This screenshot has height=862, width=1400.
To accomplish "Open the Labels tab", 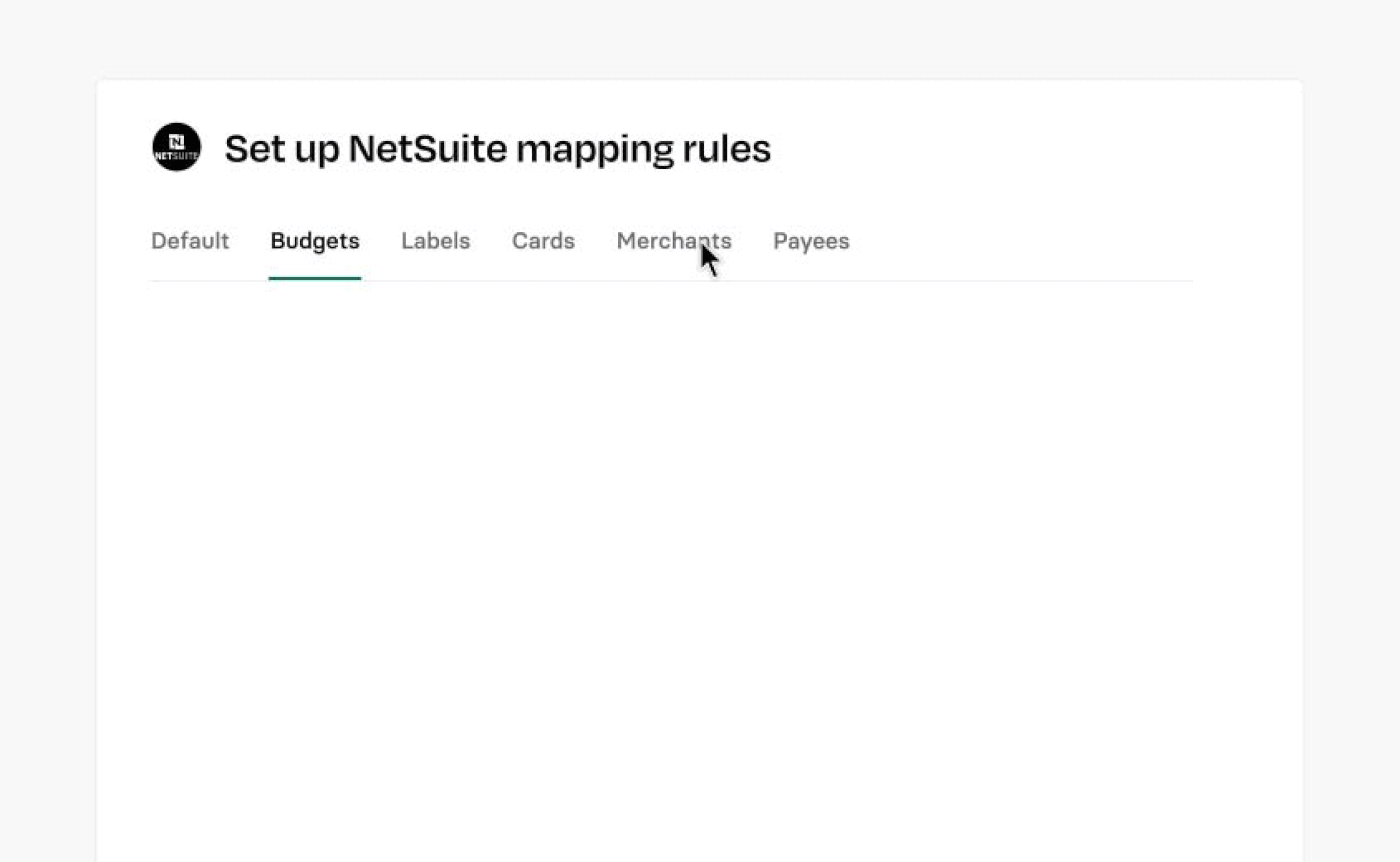I will pos(436,241).
